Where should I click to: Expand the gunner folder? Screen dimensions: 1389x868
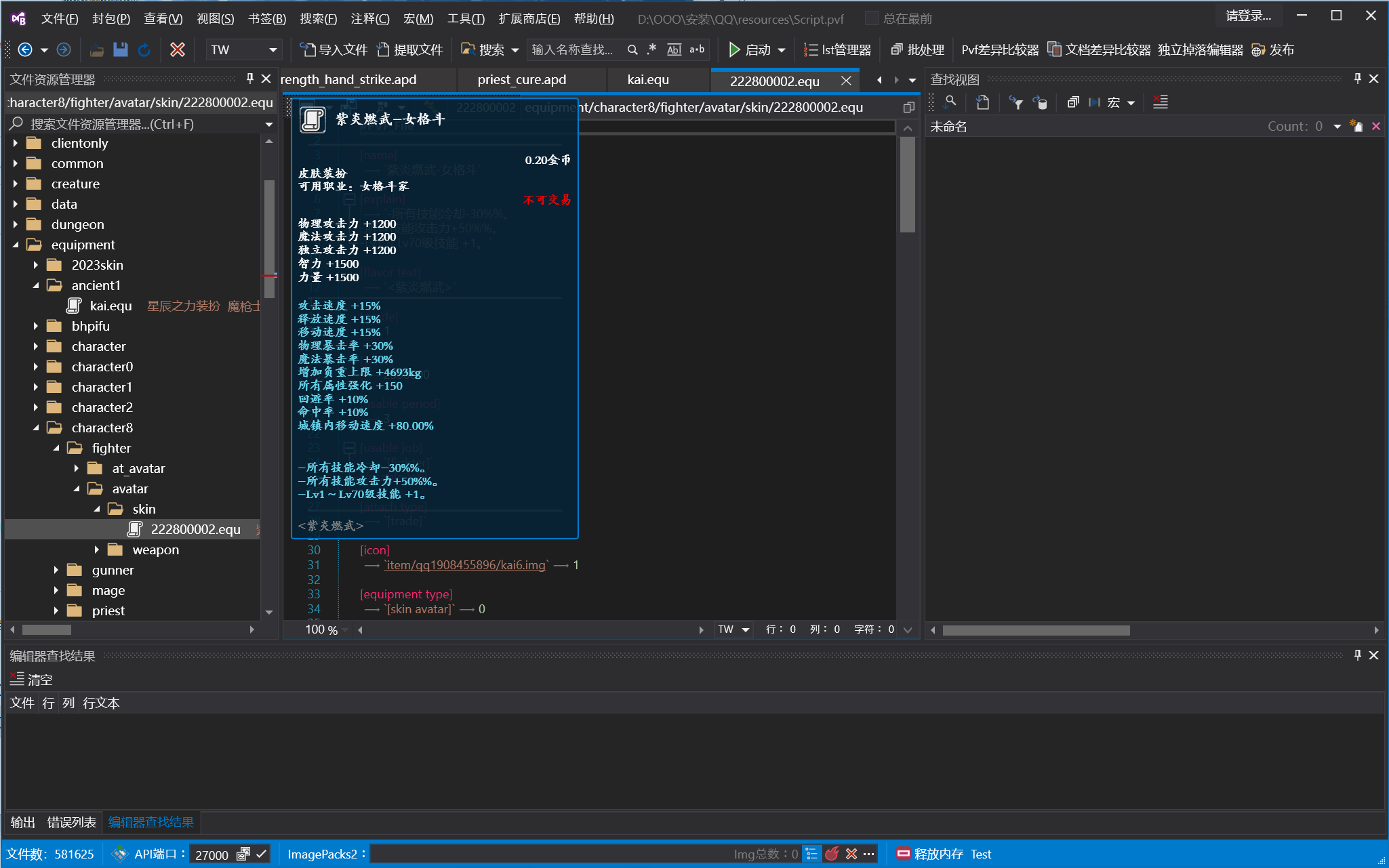[56, 571]
